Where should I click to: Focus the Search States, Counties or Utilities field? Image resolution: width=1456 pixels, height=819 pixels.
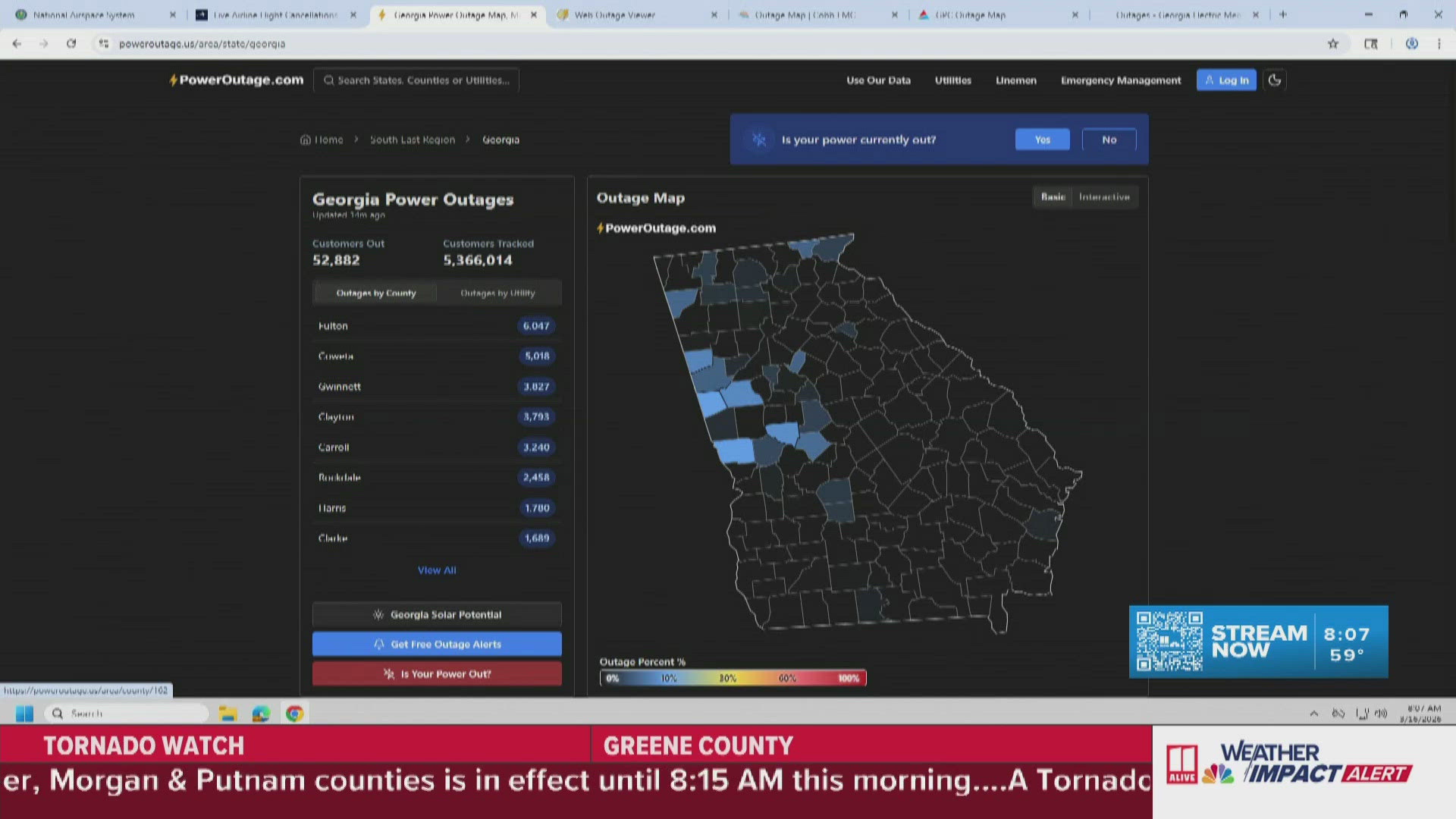(x=416, y=80)
